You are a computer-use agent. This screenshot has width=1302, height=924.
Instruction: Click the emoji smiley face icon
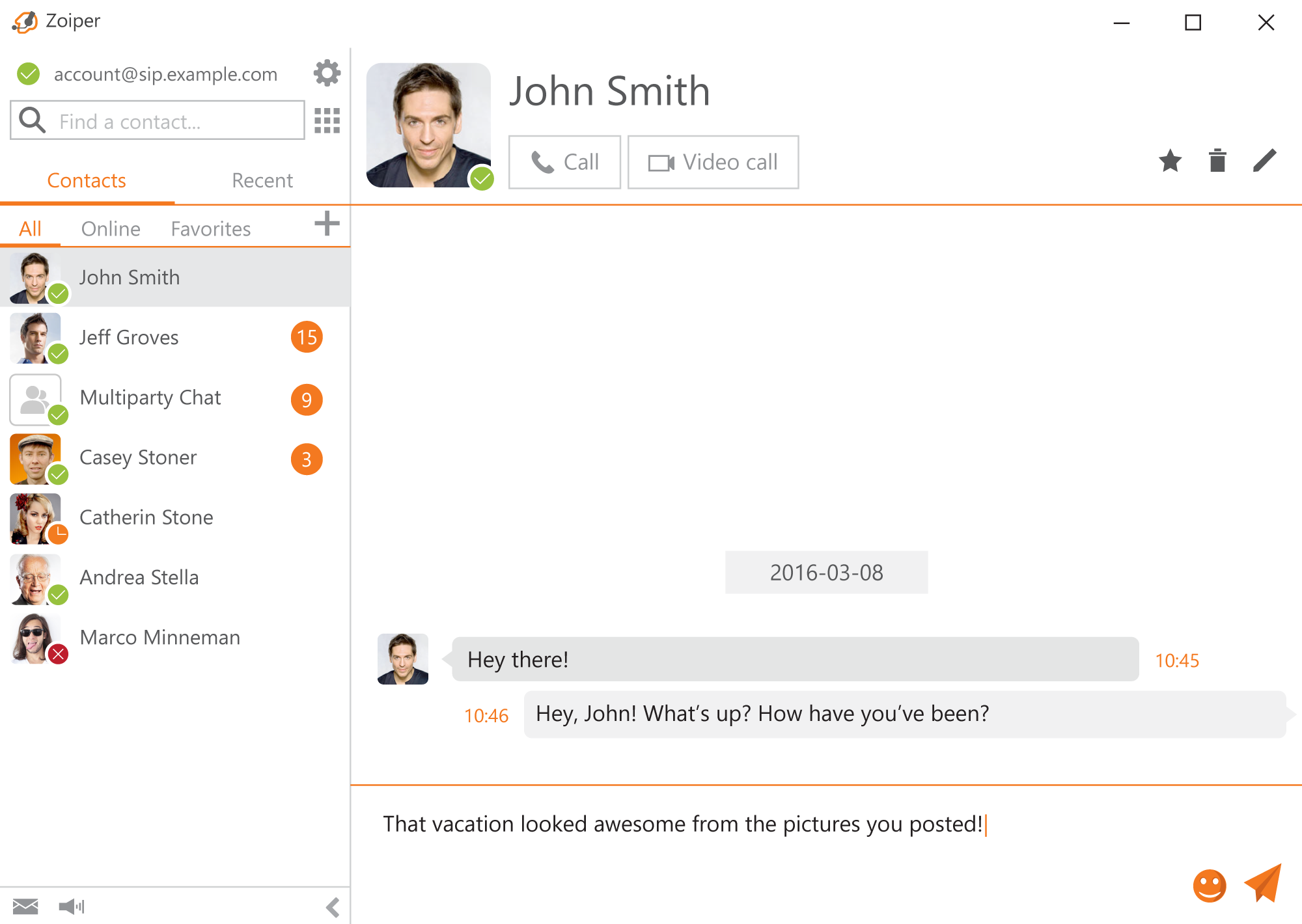click(x=1205, y=884)
